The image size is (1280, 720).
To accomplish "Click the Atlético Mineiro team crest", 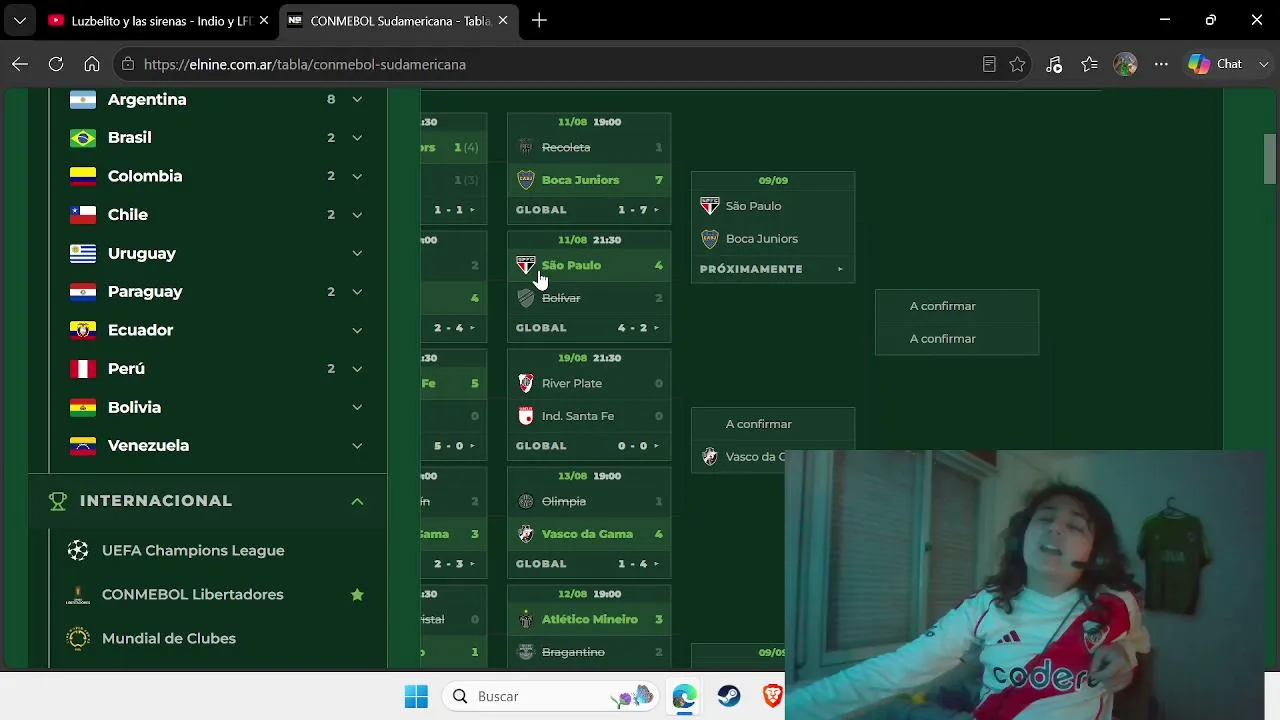I will pos(526,620).
